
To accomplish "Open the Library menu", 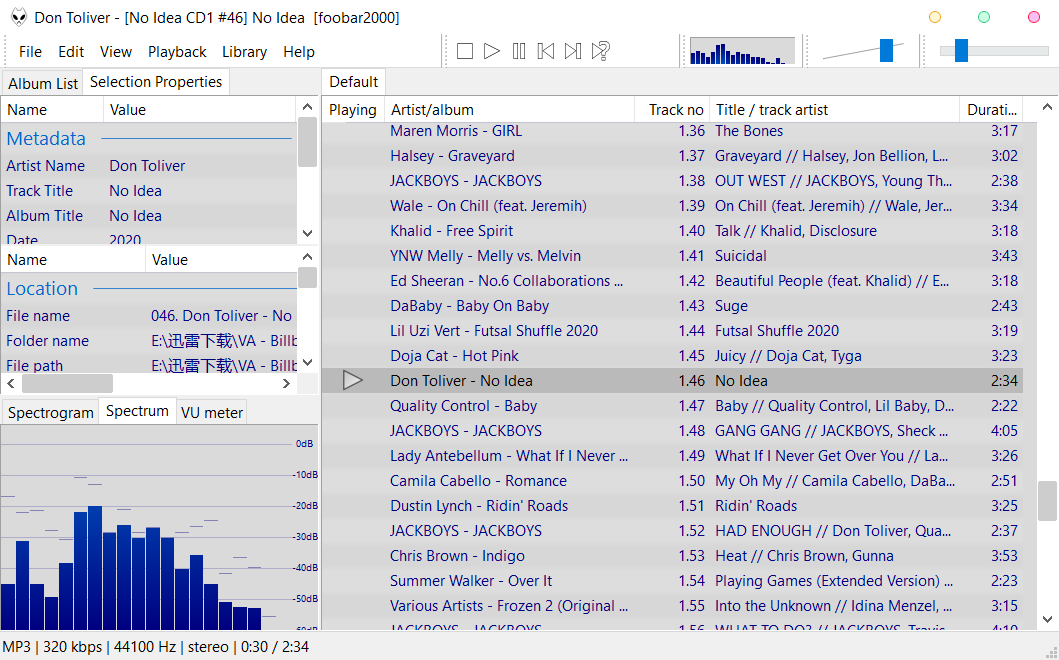I will [x=244, y=52].
